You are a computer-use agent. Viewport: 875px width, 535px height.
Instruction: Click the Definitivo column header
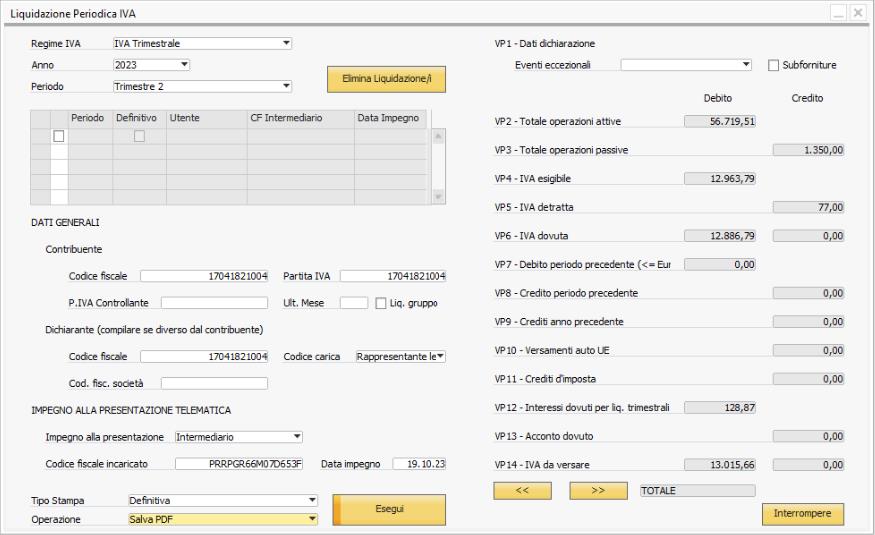coord(140,118)
